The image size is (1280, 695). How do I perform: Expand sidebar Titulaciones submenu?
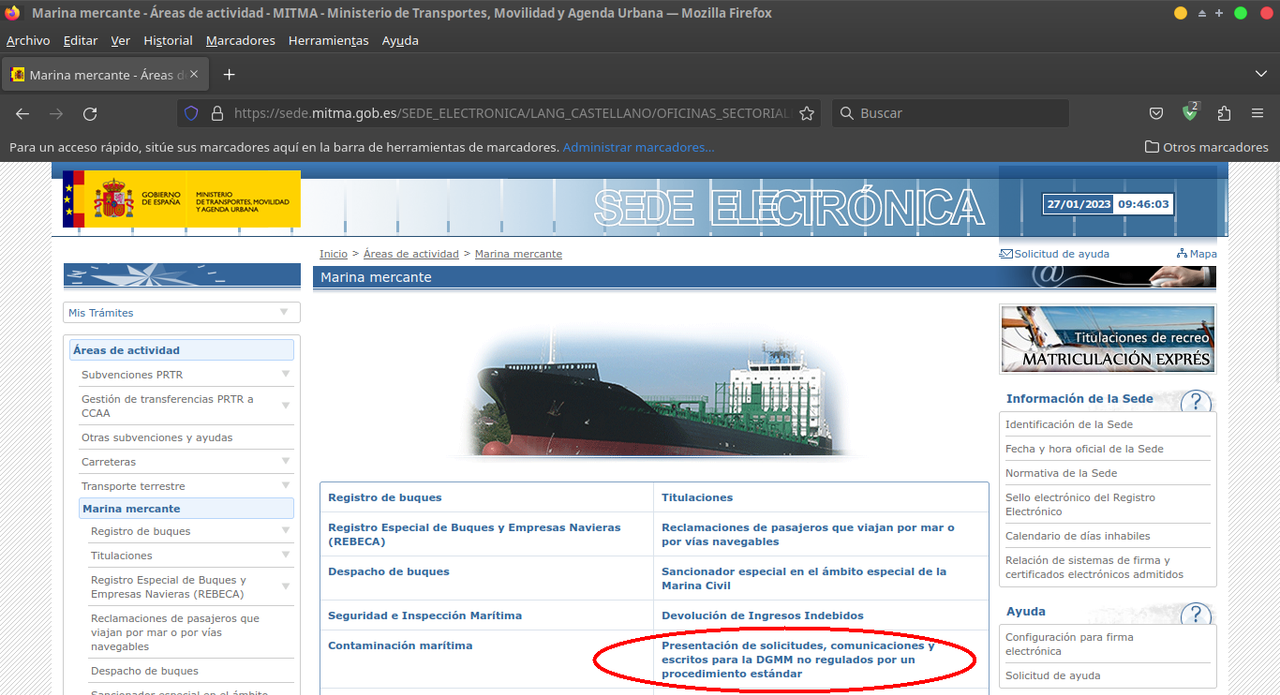click(286, 554)
